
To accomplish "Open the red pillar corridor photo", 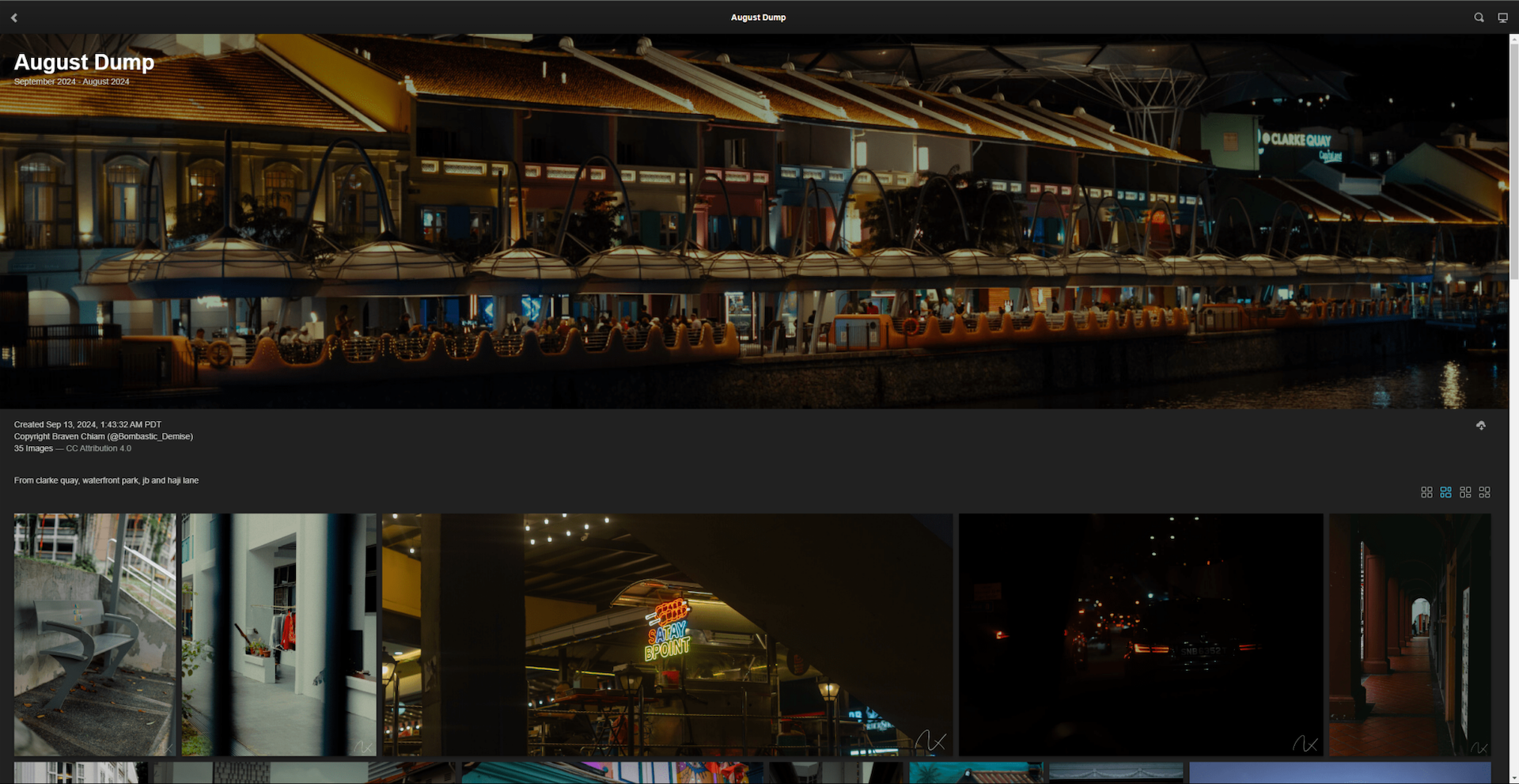I will 1409,634.
